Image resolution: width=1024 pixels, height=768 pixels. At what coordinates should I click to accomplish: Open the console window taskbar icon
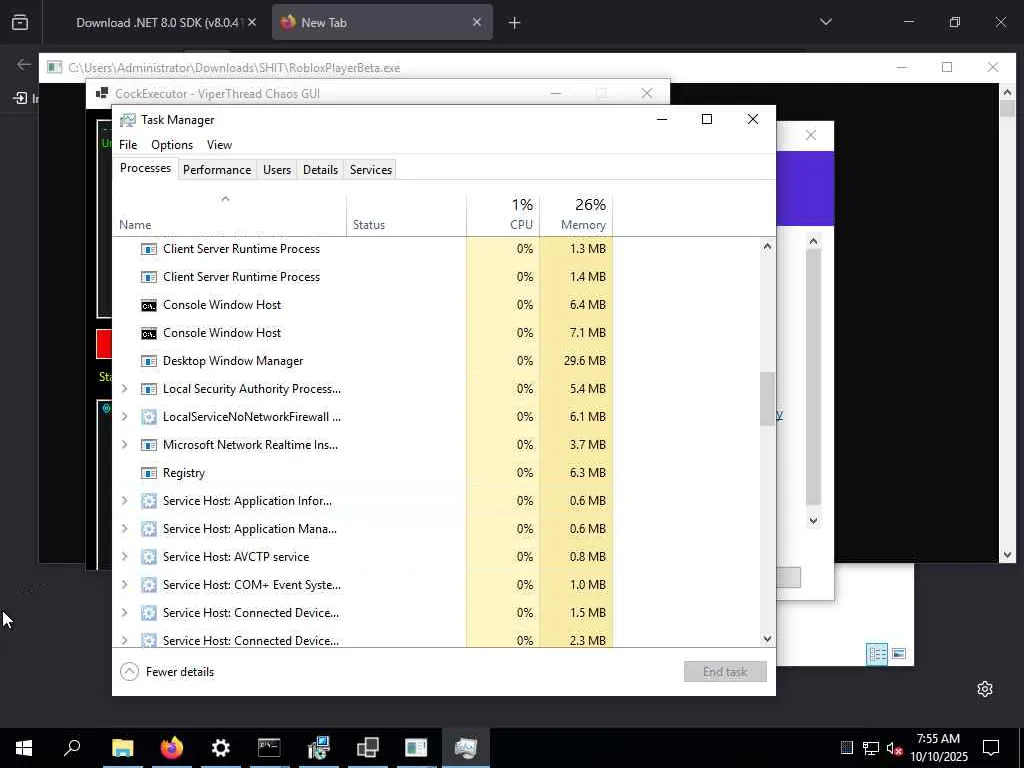(269, 747)
